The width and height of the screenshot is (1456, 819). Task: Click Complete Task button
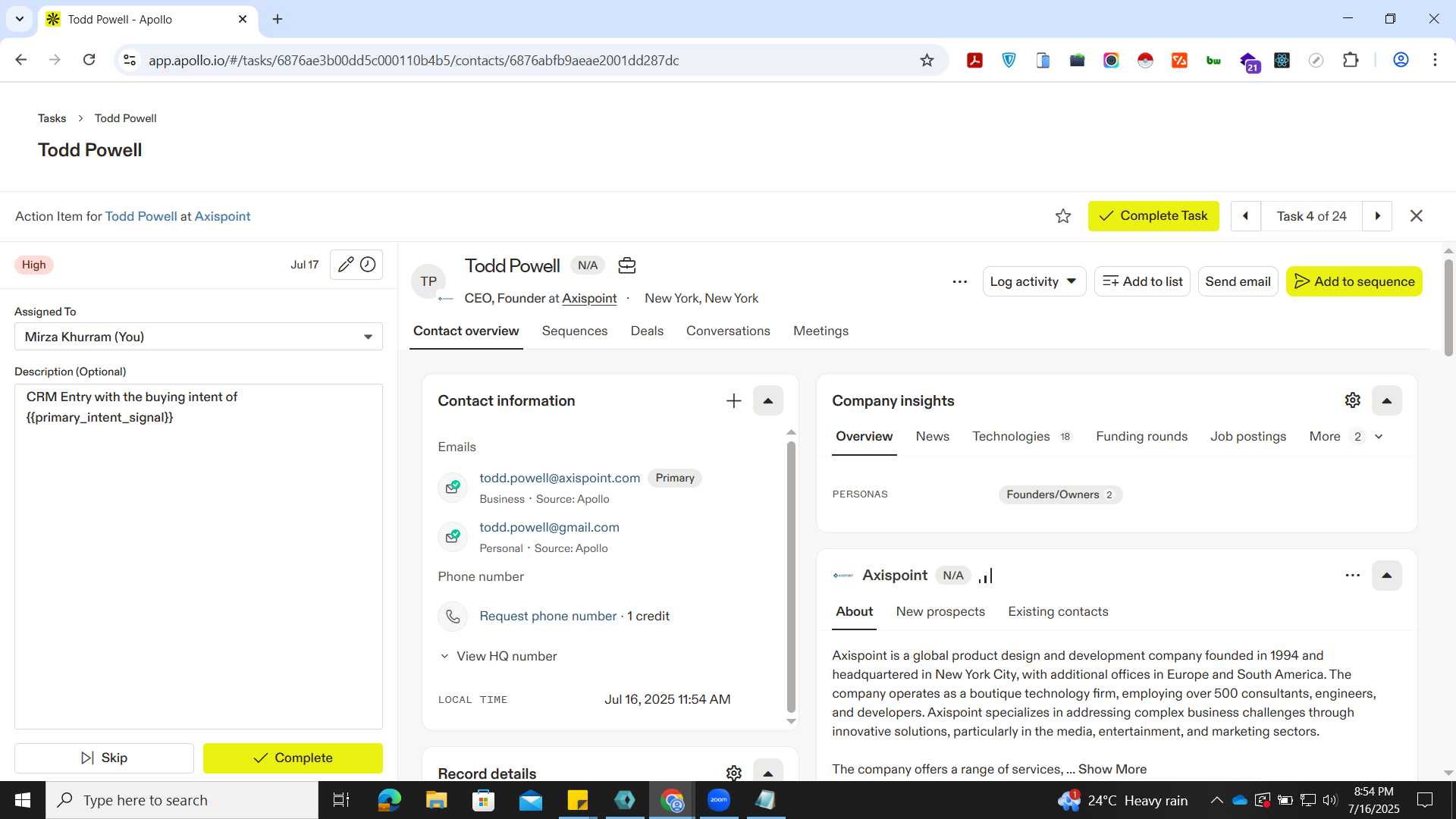coord(1153,216)
